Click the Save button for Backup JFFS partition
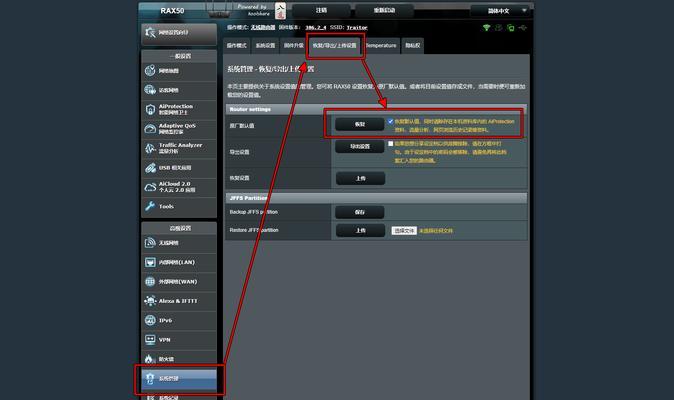Image resolution: width=674 pixels, height=400 pixels. pyautogui.click(x=360, y=212)
